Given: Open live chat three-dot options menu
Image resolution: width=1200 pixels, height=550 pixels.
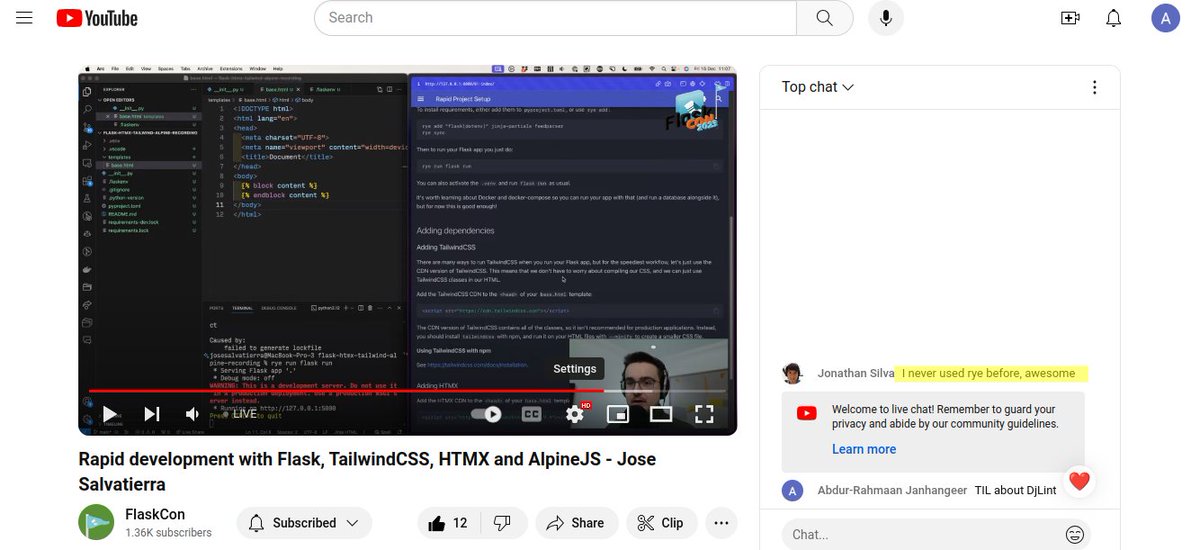Looking at the screenshot, I should pos(1095,87).
